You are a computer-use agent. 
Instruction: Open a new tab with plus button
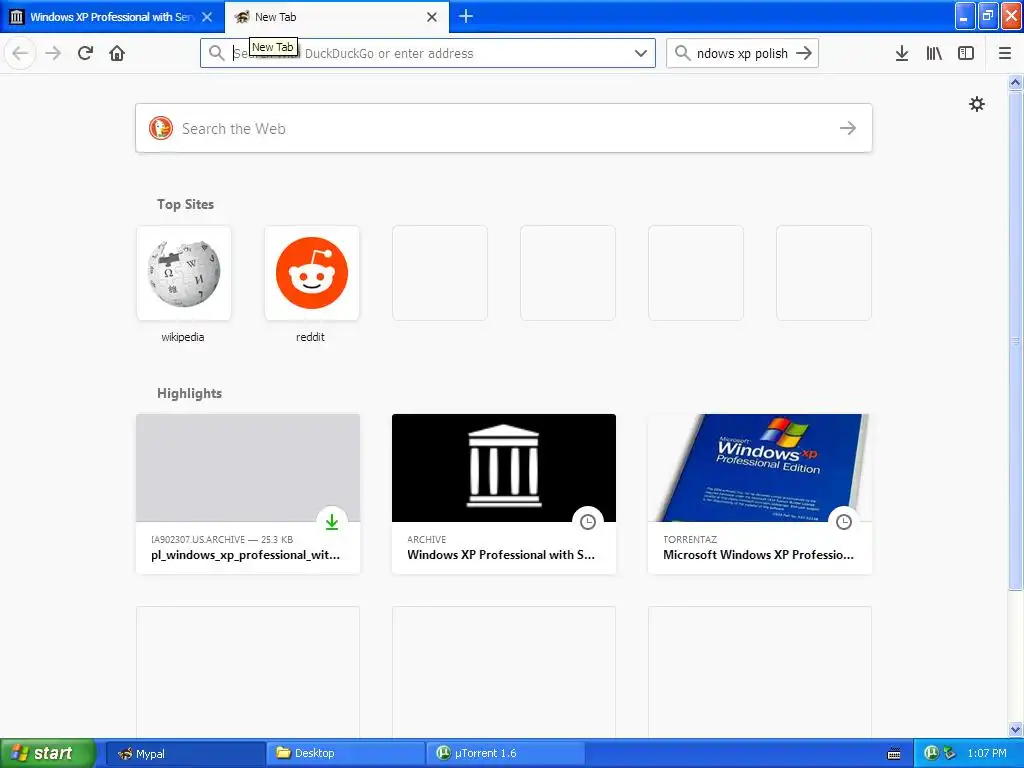tap(466, 16)
